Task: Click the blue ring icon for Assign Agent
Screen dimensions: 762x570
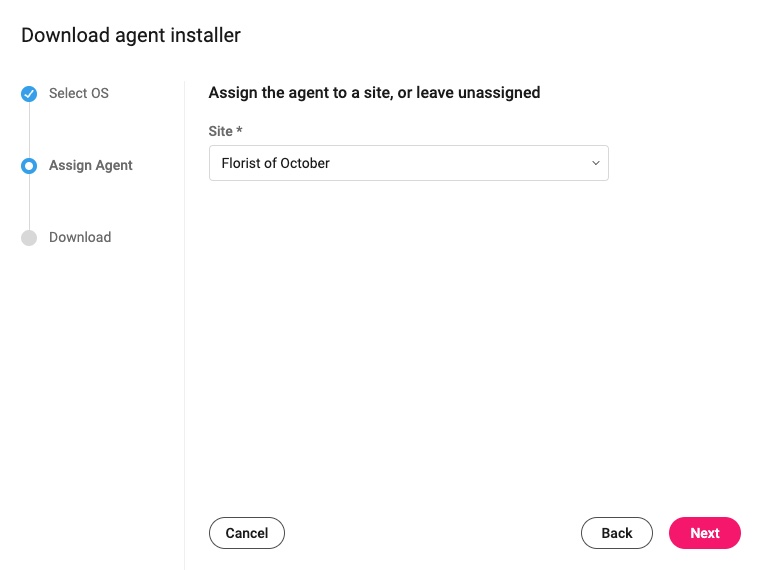Action: [29, 166]
